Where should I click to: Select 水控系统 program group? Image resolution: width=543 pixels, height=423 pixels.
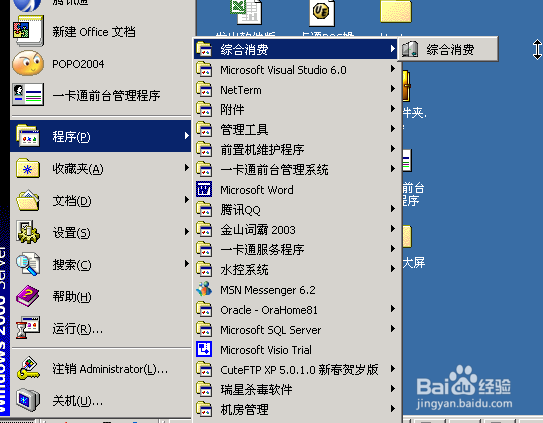[296, 270]
